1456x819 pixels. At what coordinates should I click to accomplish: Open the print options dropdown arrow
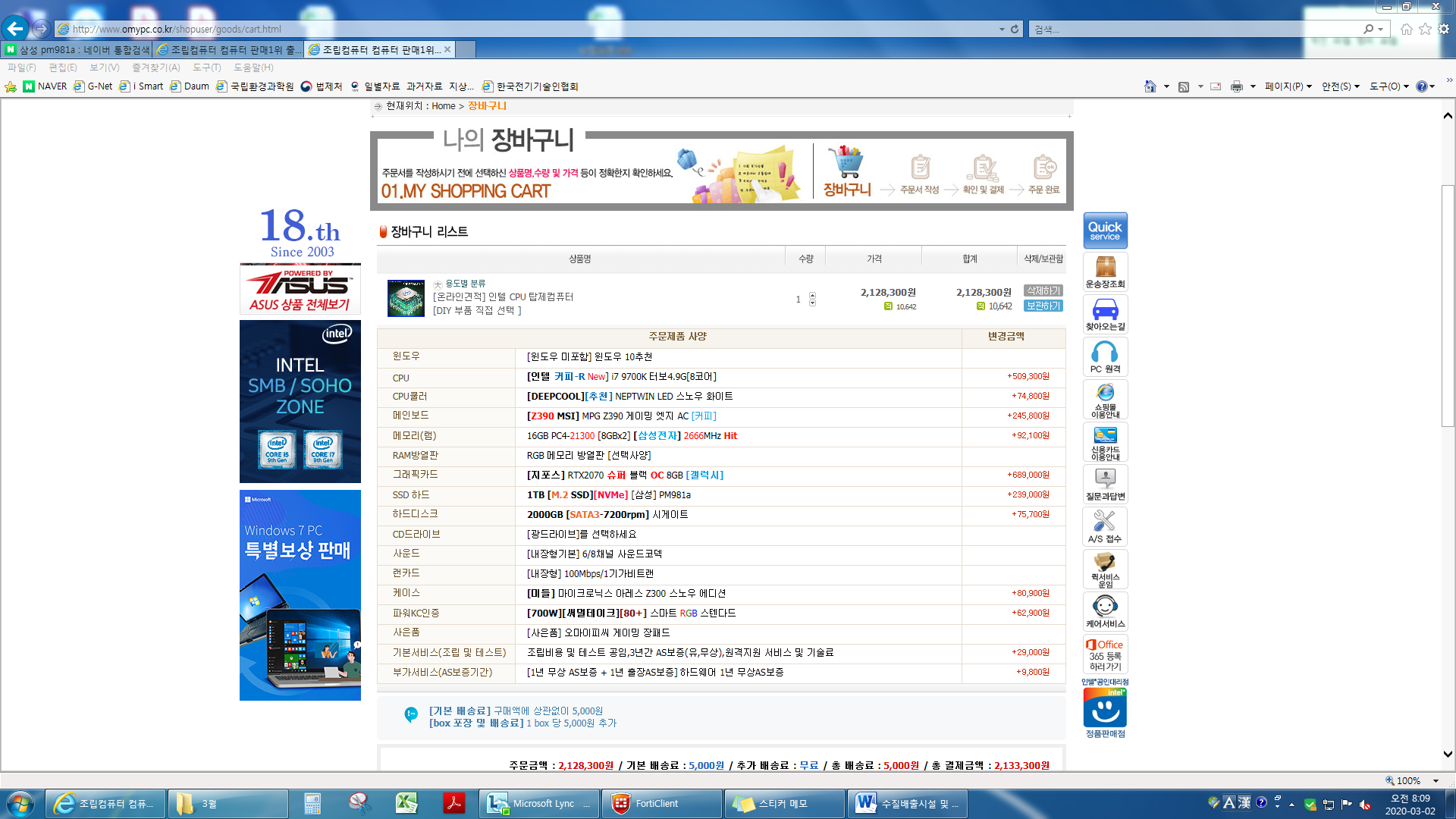pyautogui.click(x=1253, y=86)
